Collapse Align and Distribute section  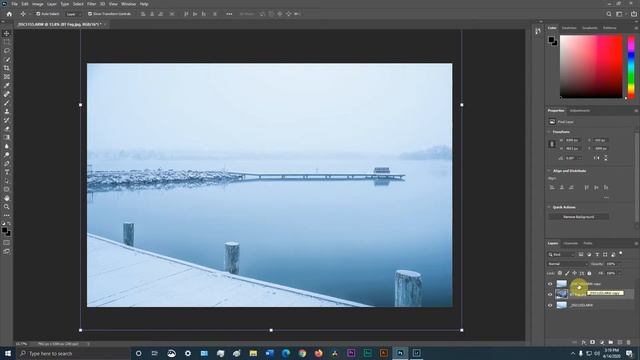pos(549,171)
